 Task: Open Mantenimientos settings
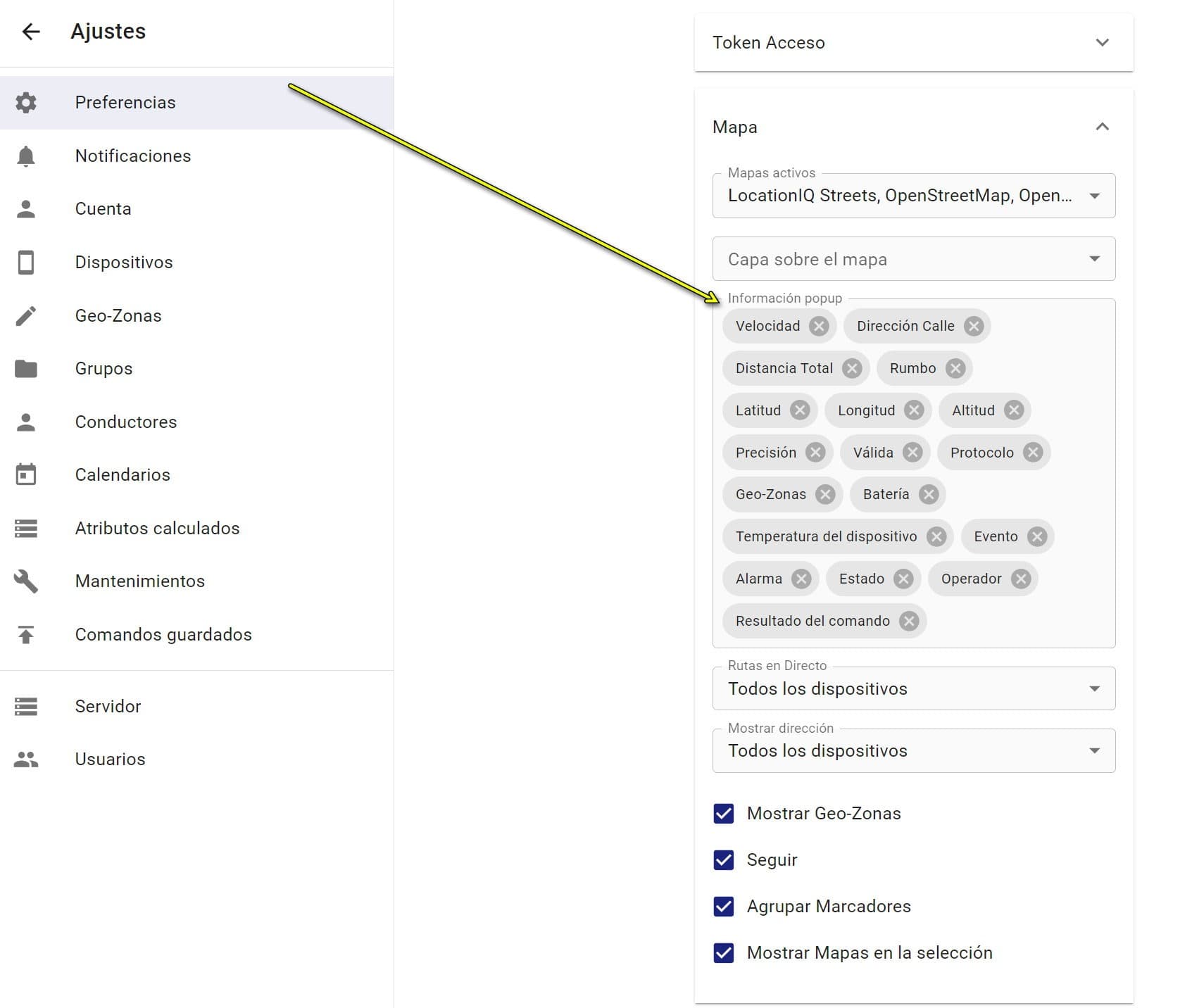click(196, 581)
